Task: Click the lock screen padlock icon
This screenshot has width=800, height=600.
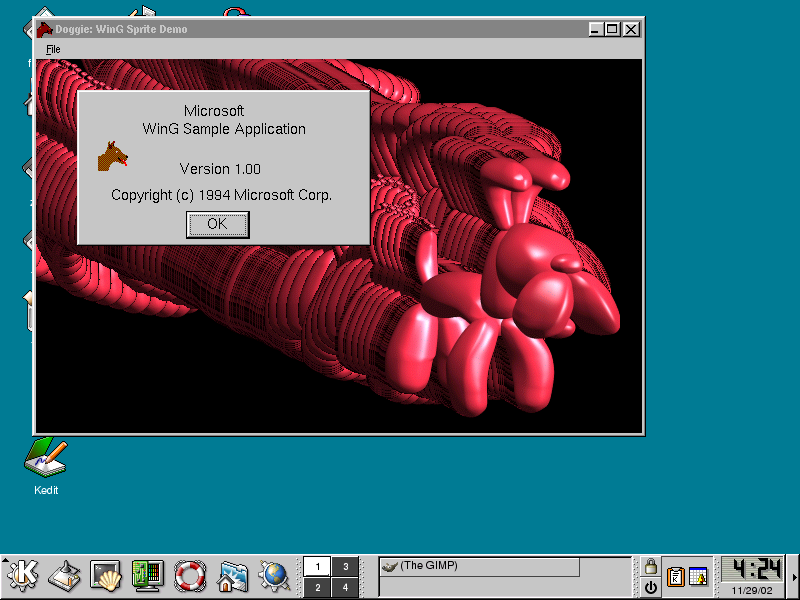Action: [650, 566]
